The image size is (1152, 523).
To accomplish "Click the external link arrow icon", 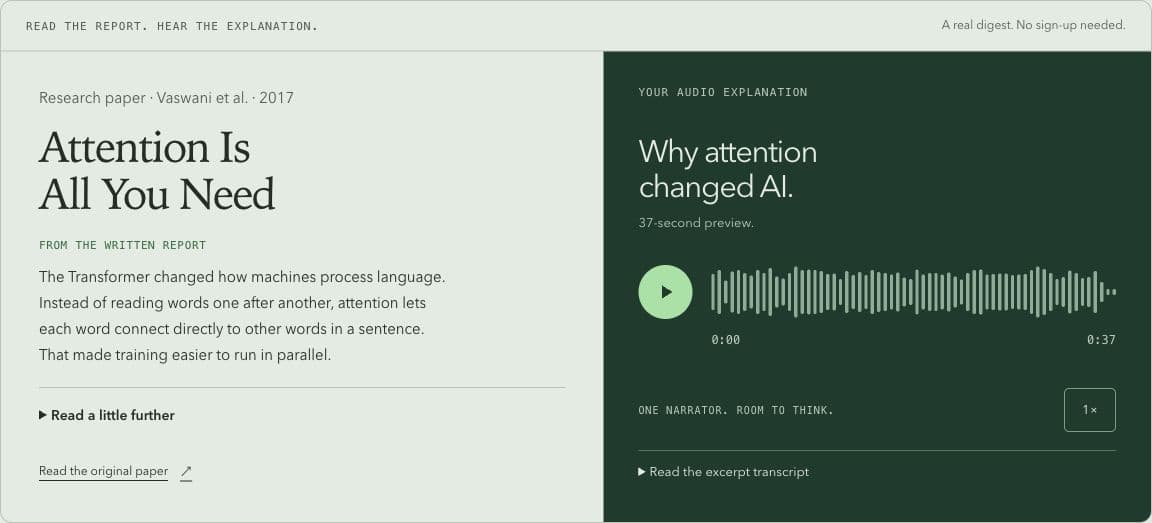I will pyautogui.click(x=186, y=472).
